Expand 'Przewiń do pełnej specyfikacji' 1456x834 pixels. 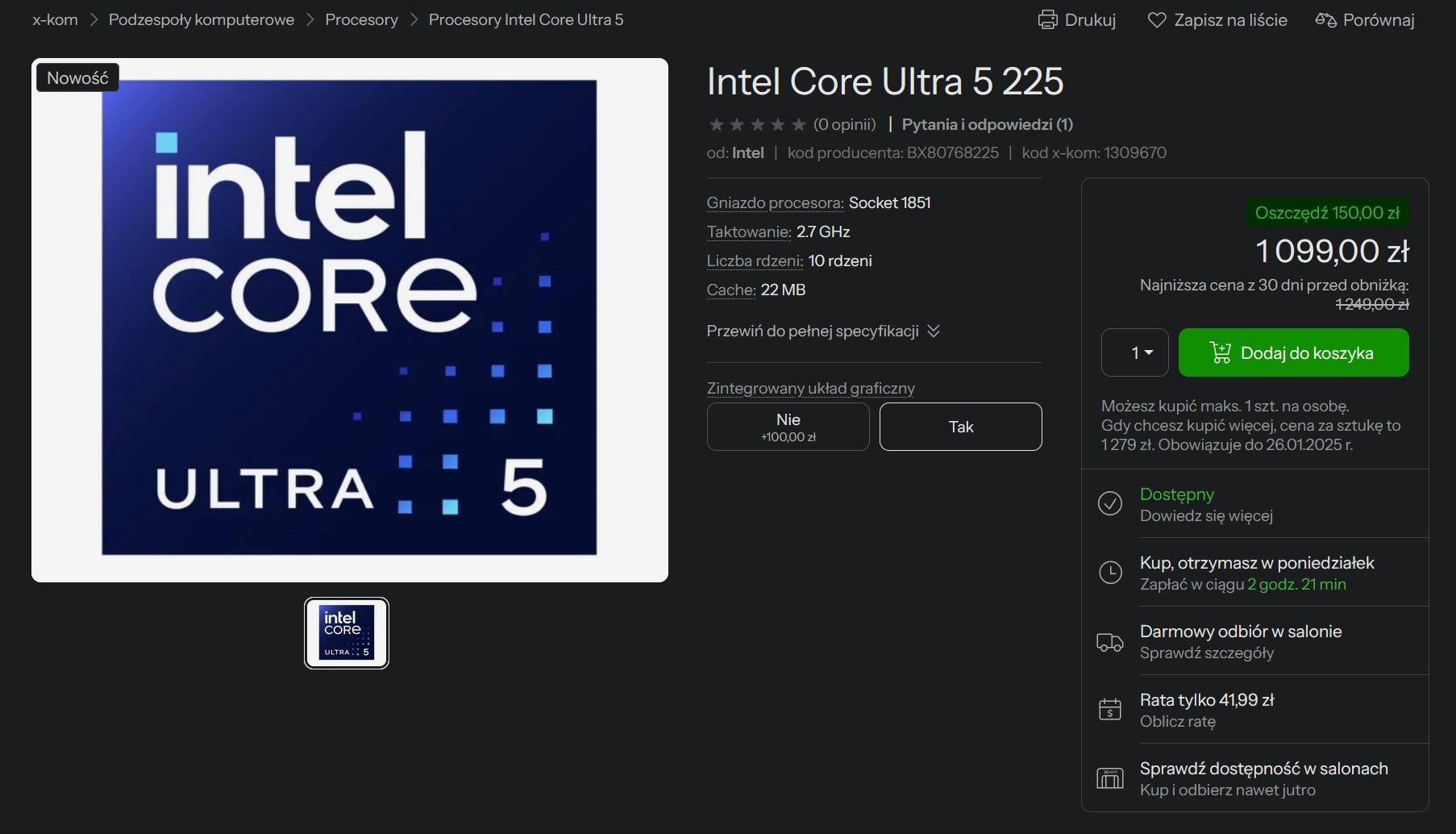coord(822,332)
